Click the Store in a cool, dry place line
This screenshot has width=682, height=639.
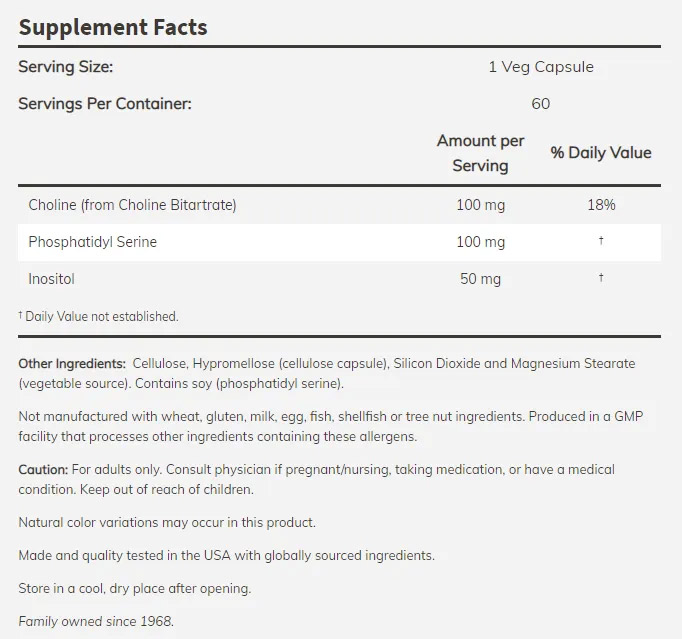[134, 588]
